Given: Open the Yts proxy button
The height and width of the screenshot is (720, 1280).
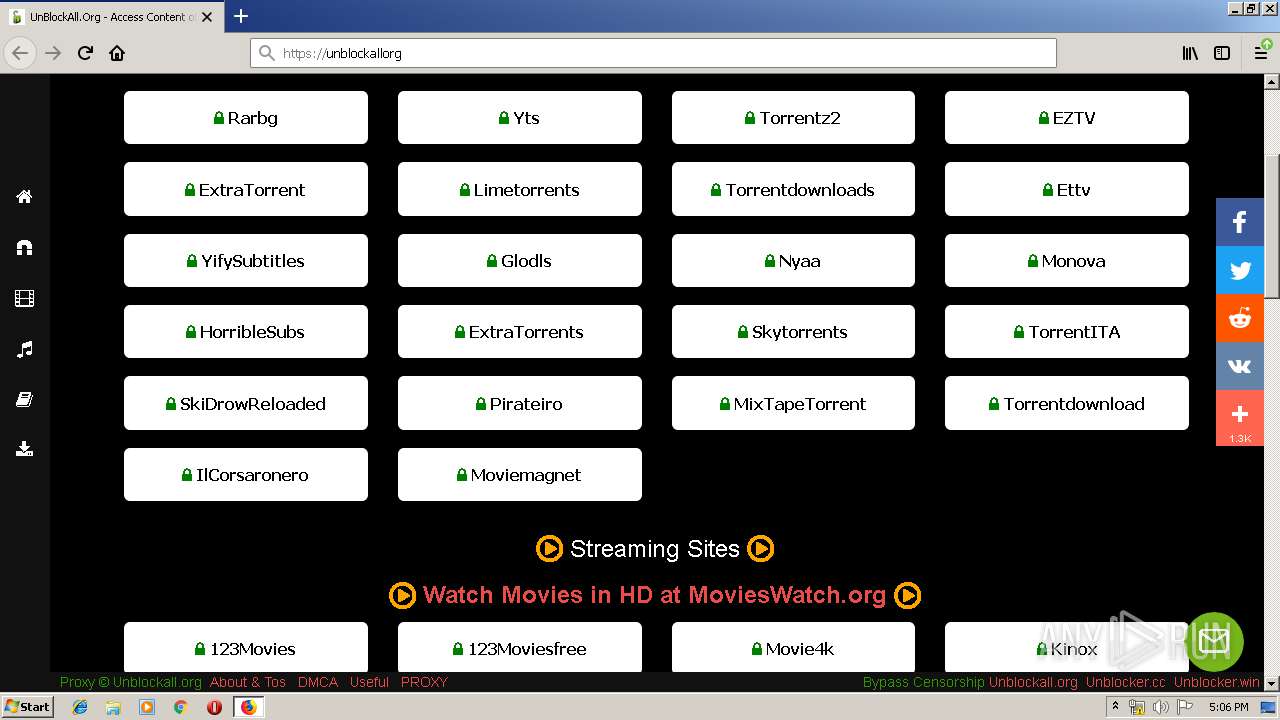Looking at the screenshot, I should (x=520, y=118).
